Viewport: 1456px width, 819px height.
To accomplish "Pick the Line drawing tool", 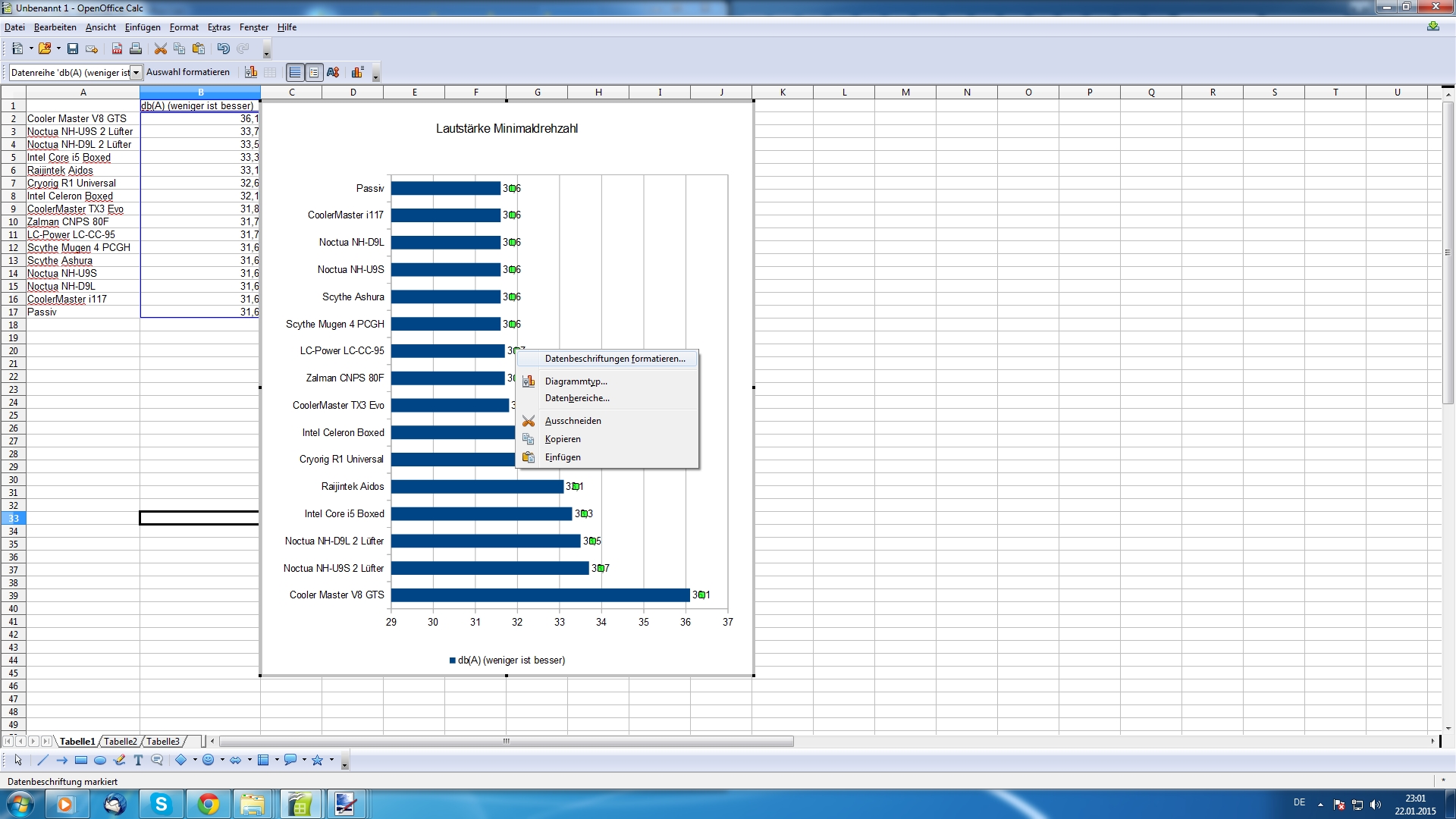I will (x=42, y=760).
